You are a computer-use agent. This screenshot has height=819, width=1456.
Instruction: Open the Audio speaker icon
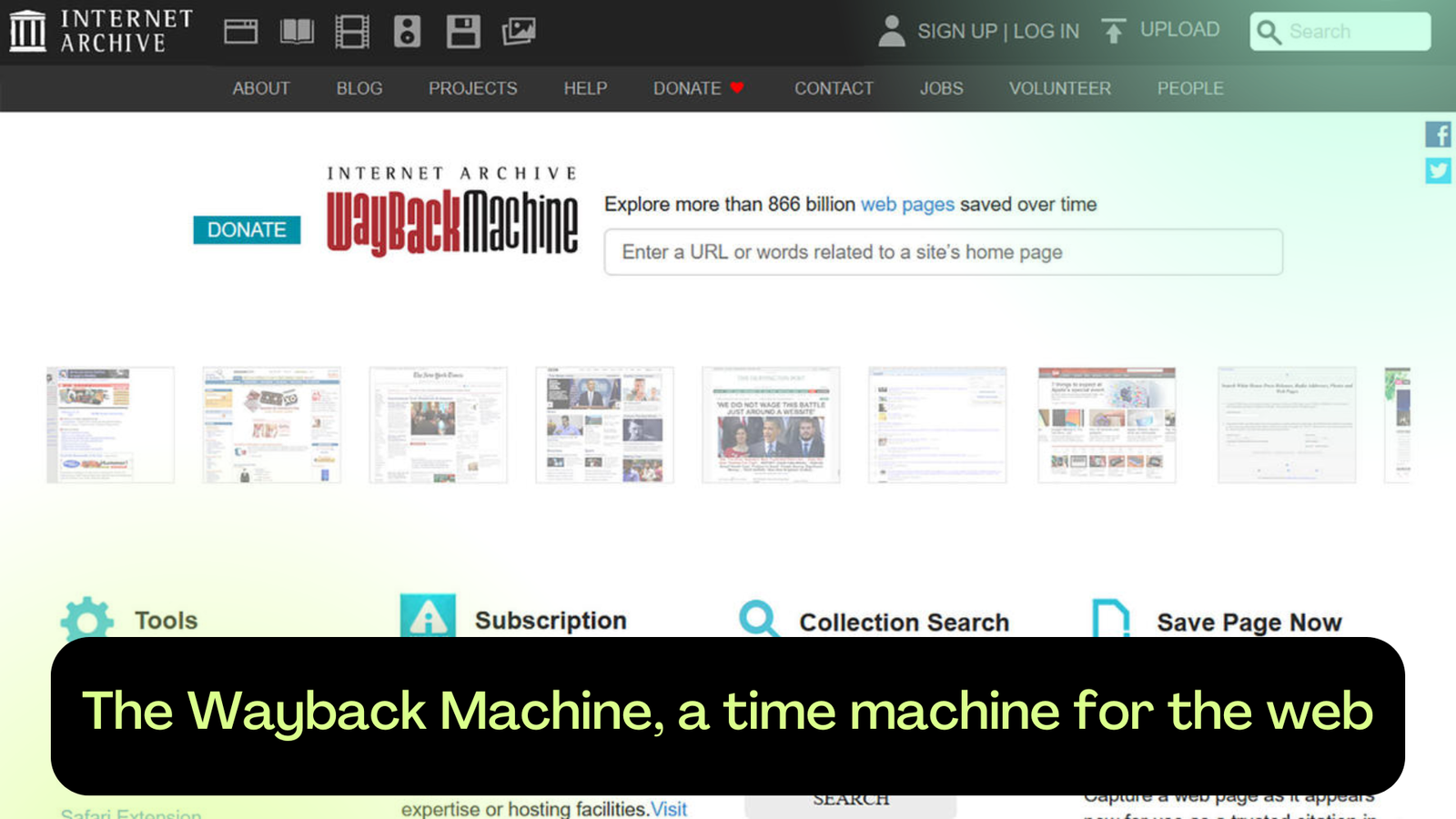click(x=407, y=32)
